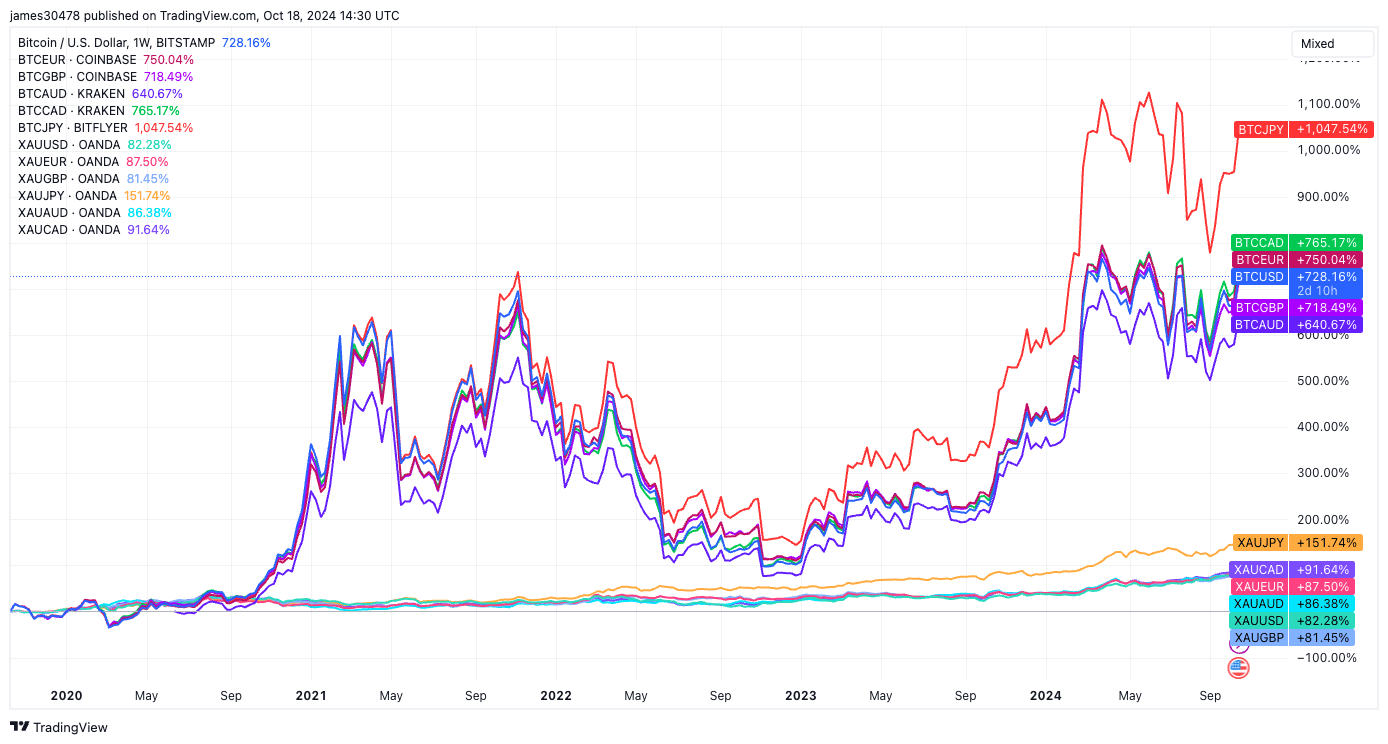Click the 2024 label on time axis
Viewport: 1388px width, 744px height.
[x=1046, y=696]
